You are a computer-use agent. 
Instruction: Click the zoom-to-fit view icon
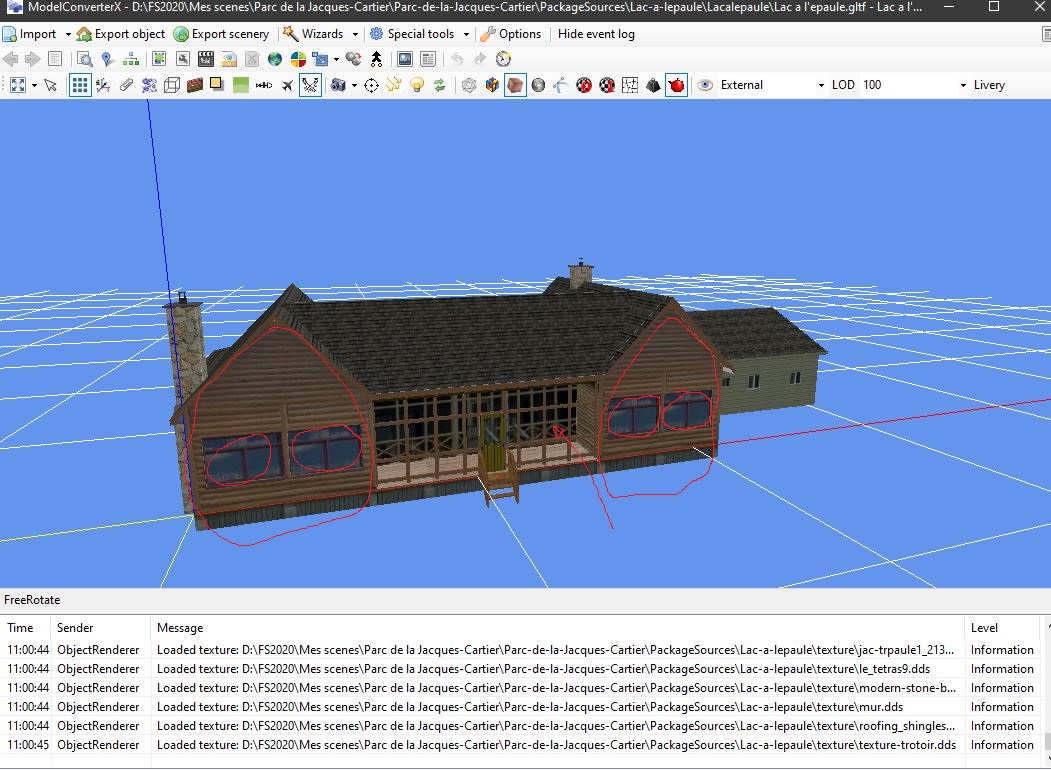point(18,85)
